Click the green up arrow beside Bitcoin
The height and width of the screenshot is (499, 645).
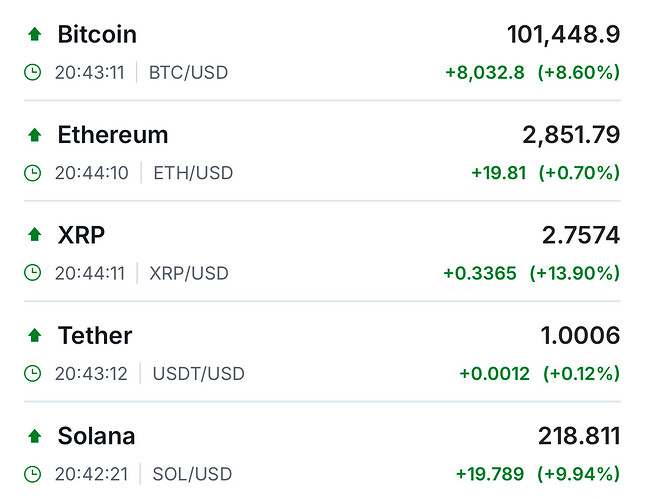pyautogui.click(x=34, y=34)
